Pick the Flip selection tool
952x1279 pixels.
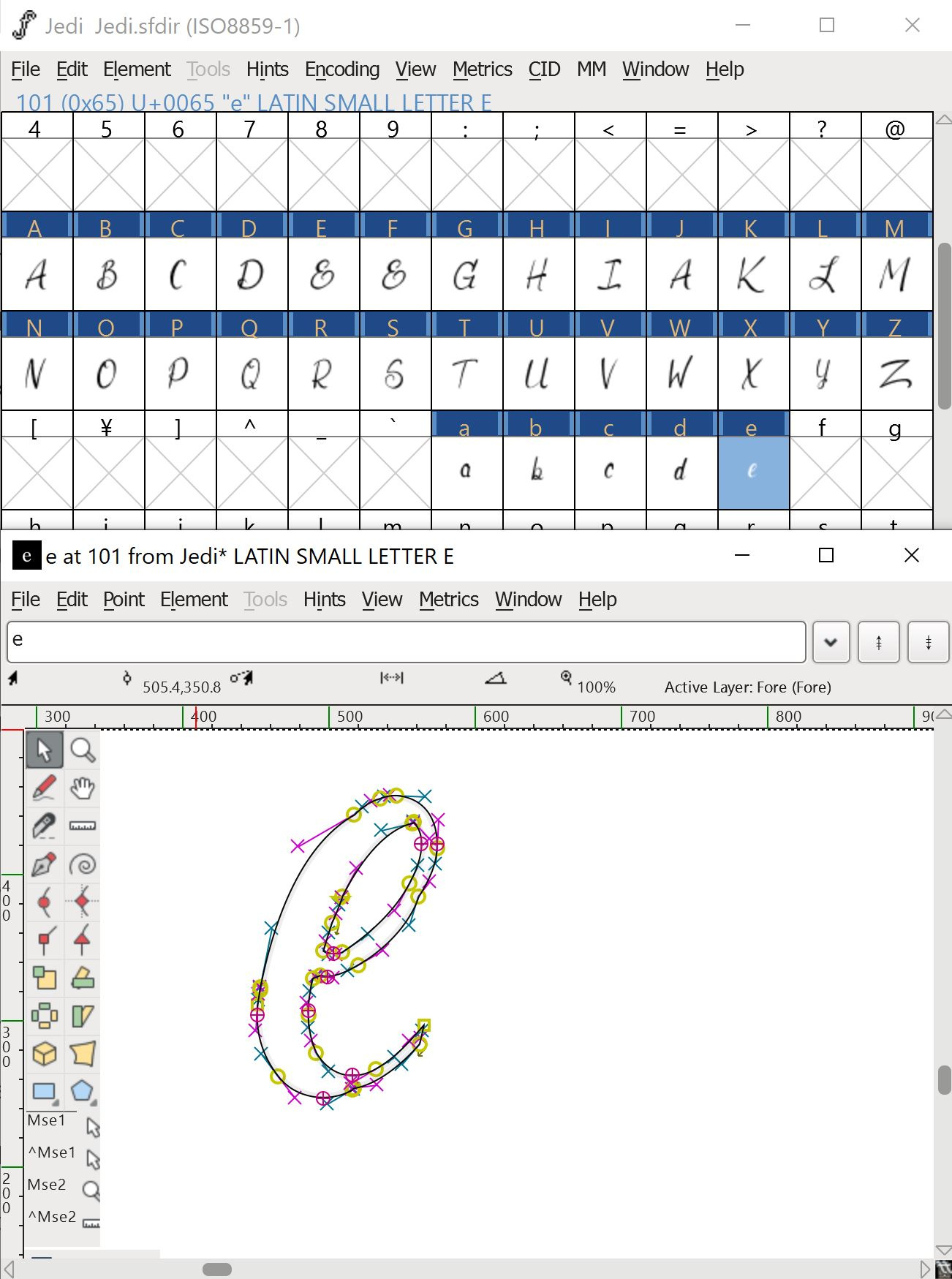pyautogui.click(x=44, y=1016)
